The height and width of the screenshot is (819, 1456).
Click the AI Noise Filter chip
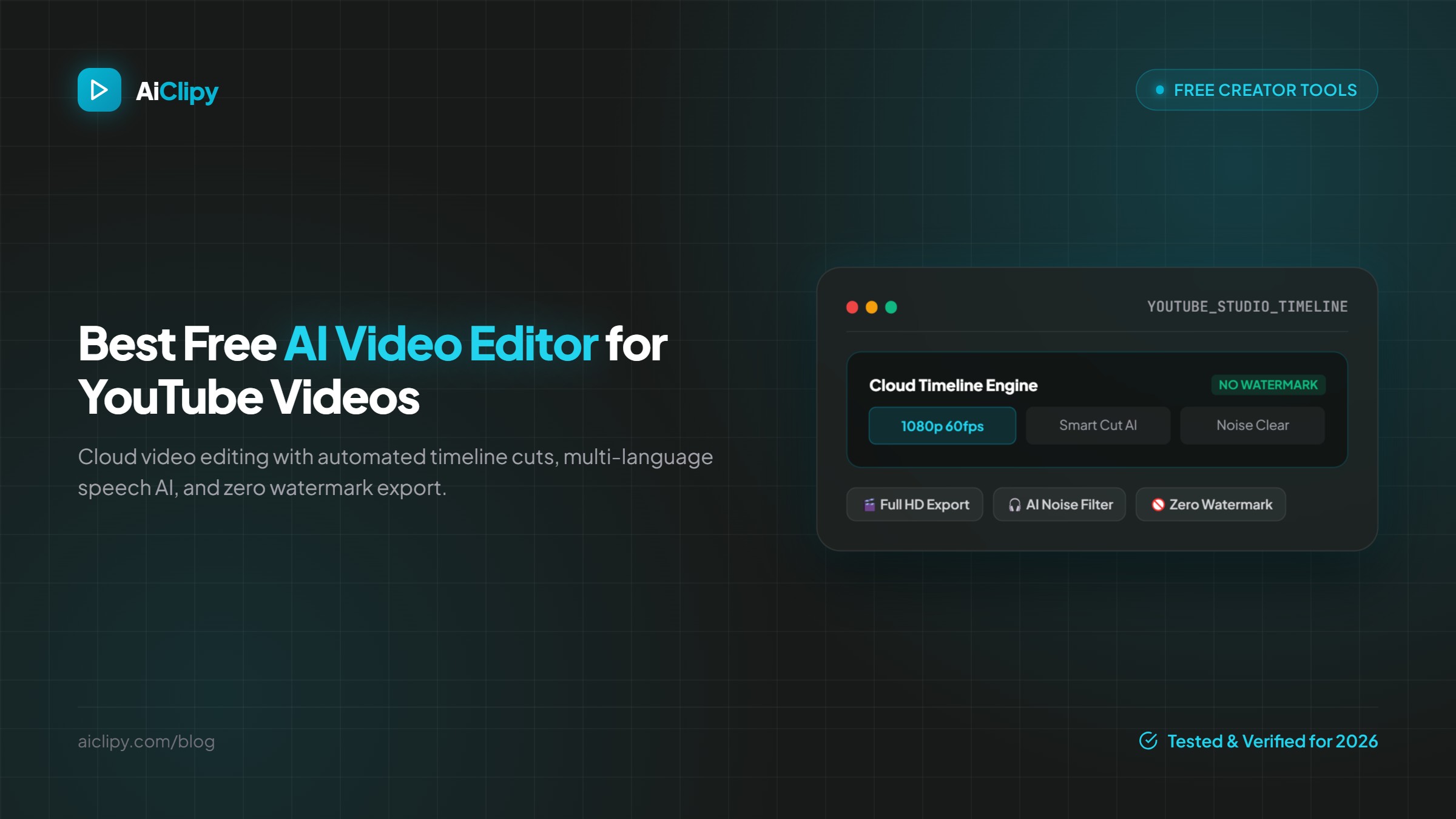coord(1059,504)
